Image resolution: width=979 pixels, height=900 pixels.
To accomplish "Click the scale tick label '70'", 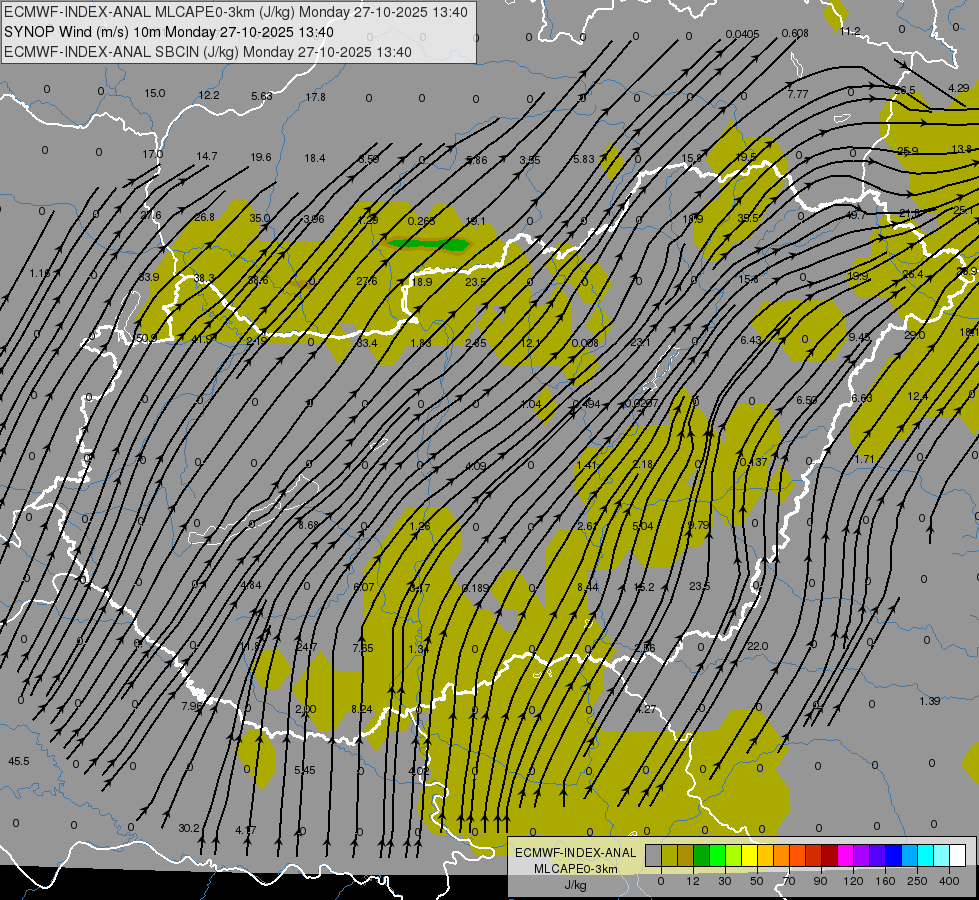I will [x=789, y=881].
